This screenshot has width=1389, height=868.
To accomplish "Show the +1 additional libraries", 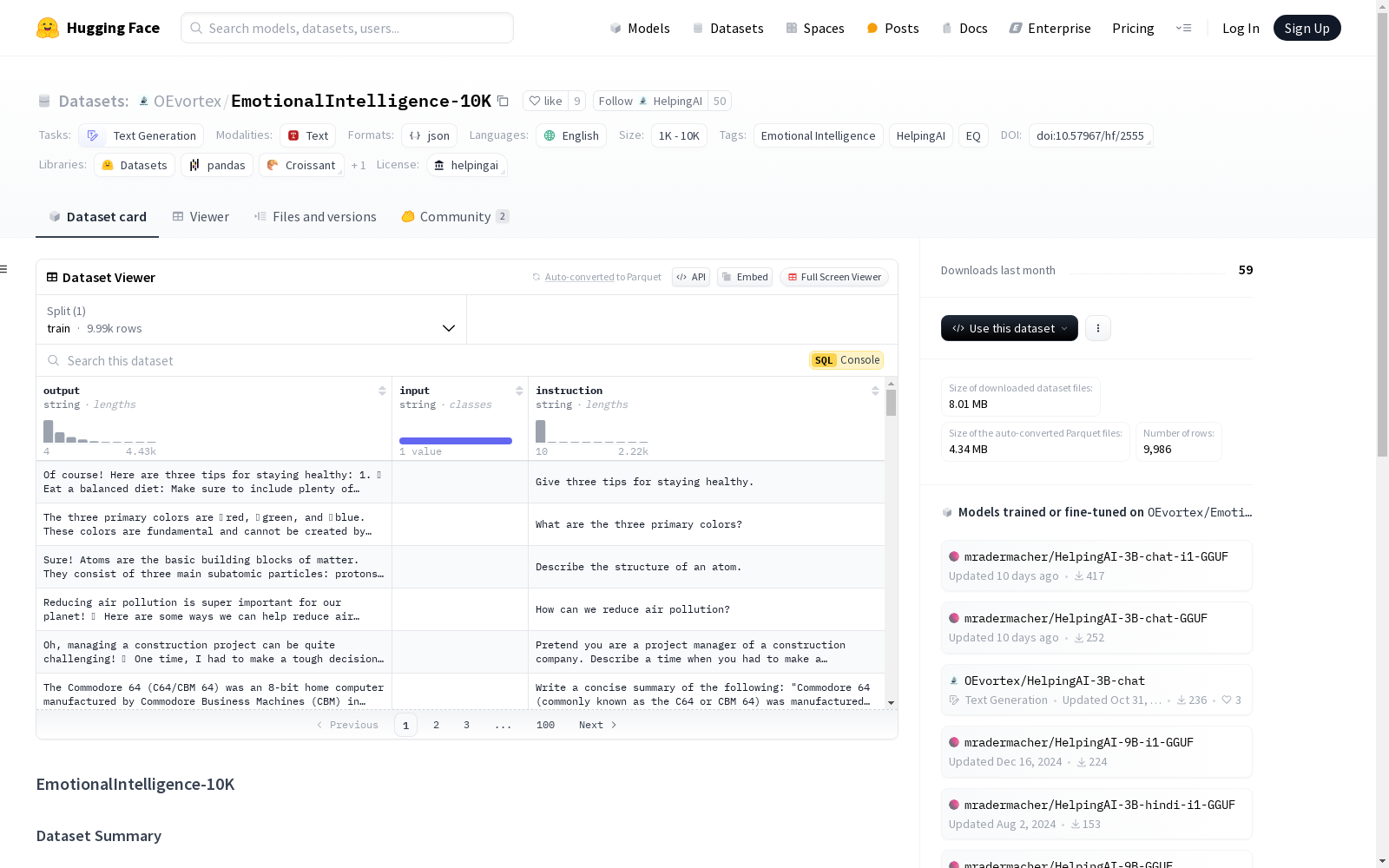I will click(x=359, y=165).
